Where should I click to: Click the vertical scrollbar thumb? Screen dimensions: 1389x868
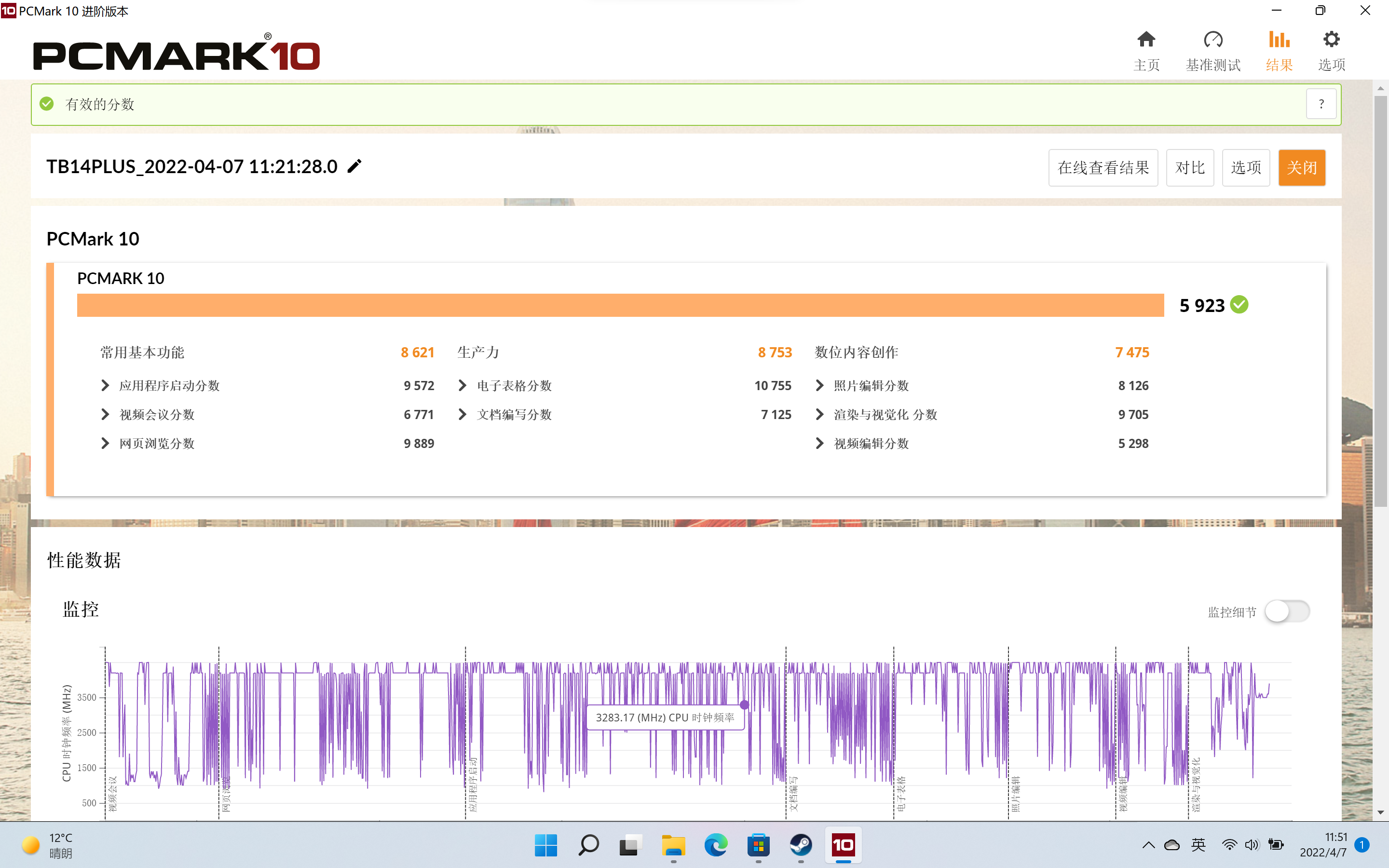(x=1380, y=301)
